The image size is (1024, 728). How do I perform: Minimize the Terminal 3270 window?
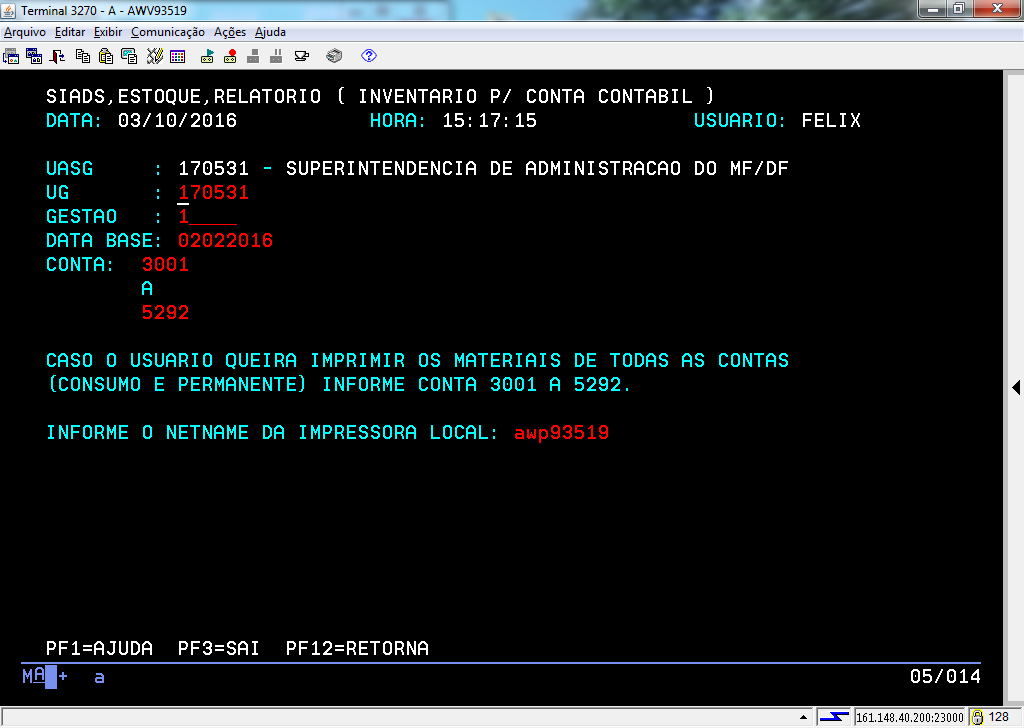[933, 8]
